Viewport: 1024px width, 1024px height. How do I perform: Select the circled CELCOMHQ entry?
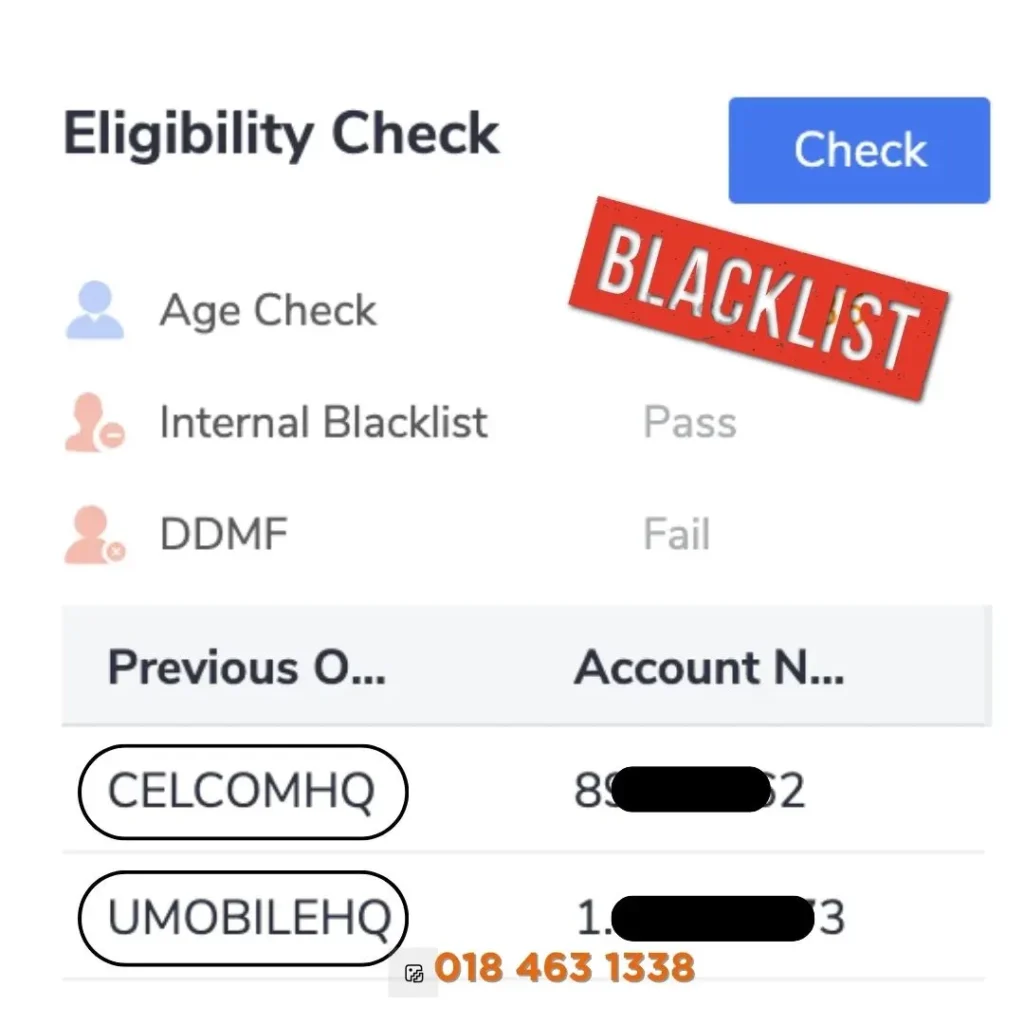244,791
